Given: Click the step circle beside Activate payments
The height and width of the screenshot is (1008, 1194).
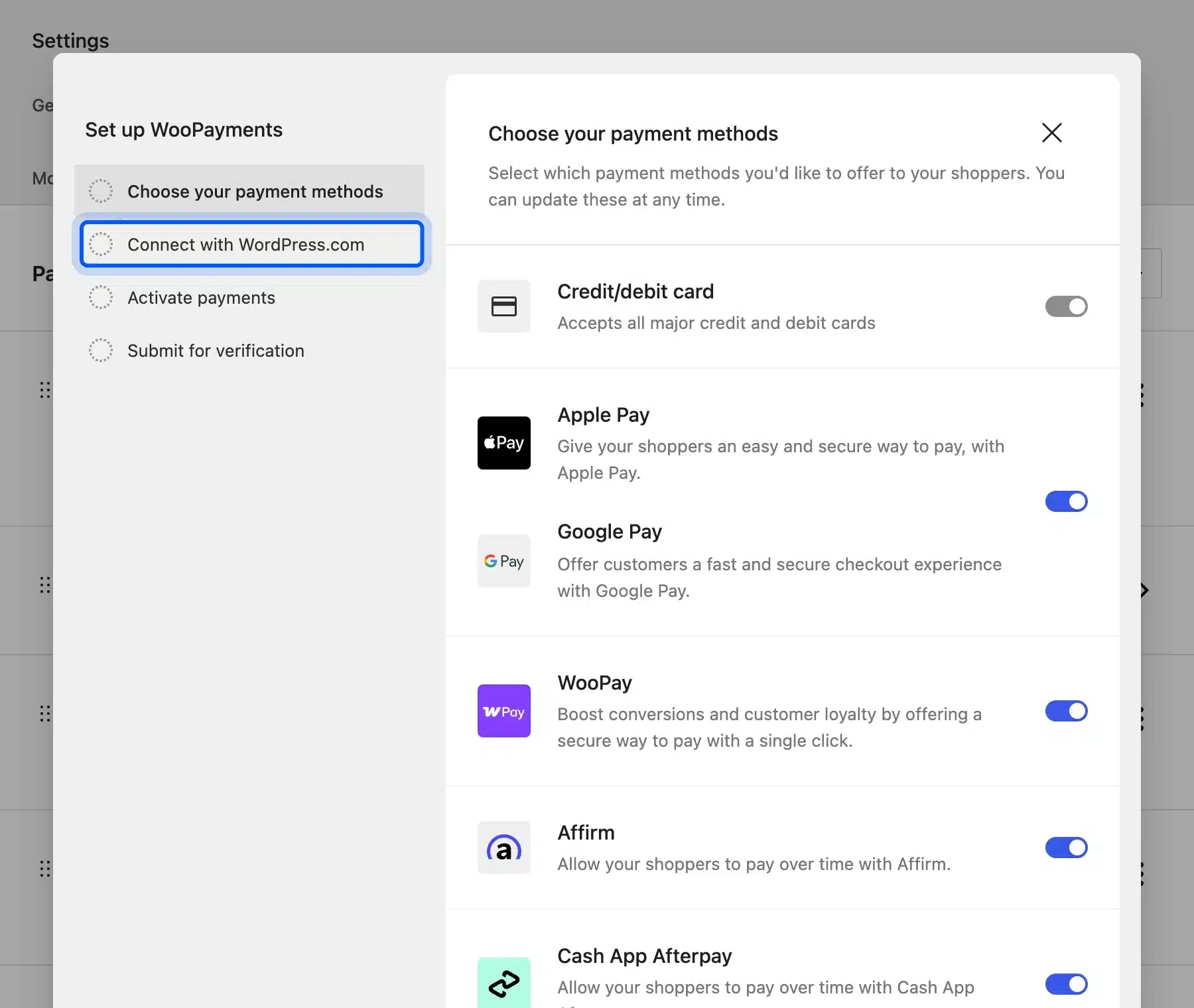Looking at the screenshot, I should click(x=101, y=297).
